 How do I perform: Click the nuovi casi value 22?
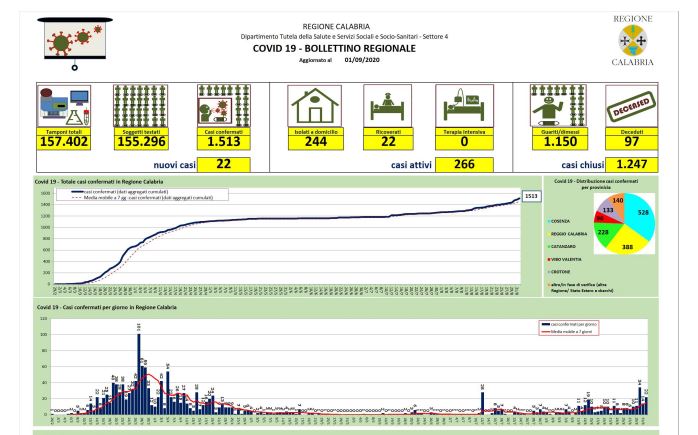[x=223, y=164]
